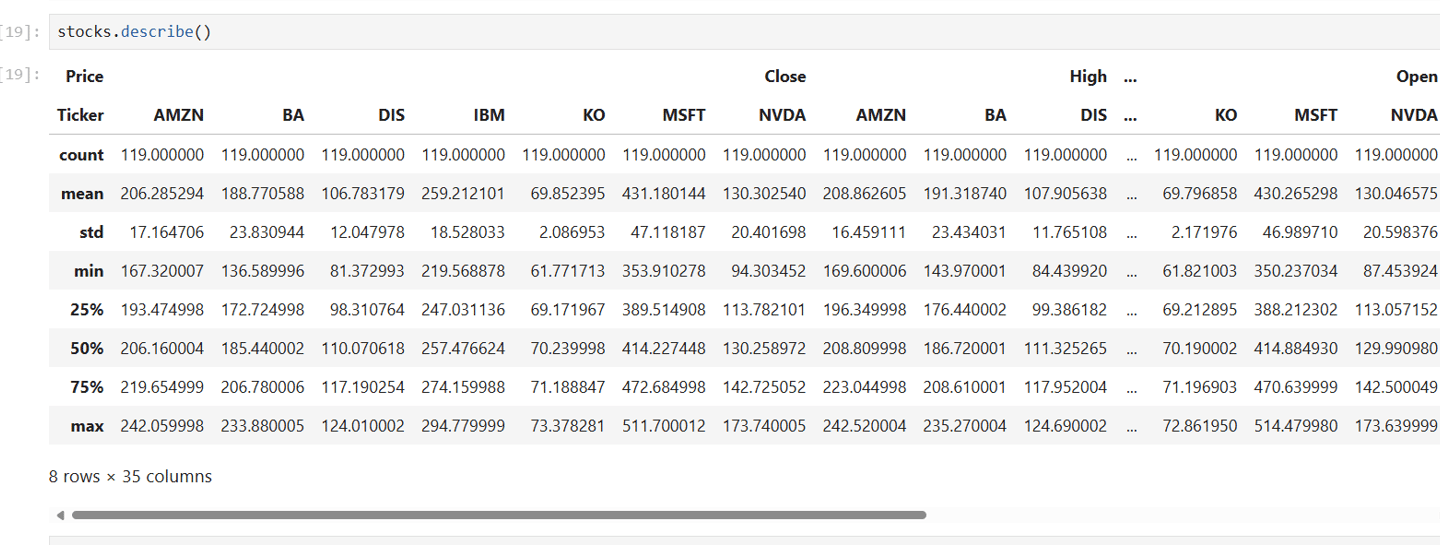Click the '50%' row label
1440x545 pixels.
click(x=87, y=348)
